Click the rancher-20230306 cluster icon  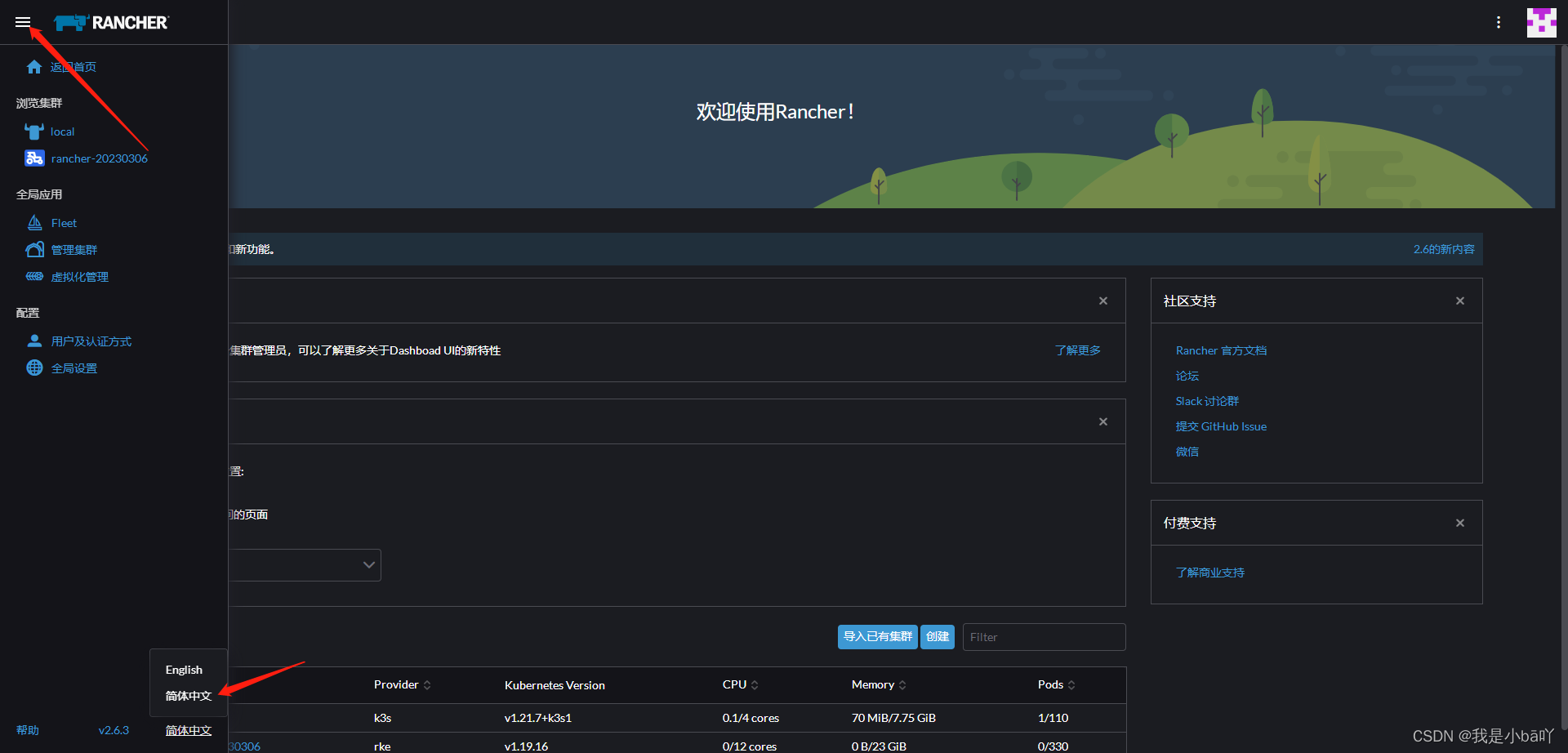34,158
